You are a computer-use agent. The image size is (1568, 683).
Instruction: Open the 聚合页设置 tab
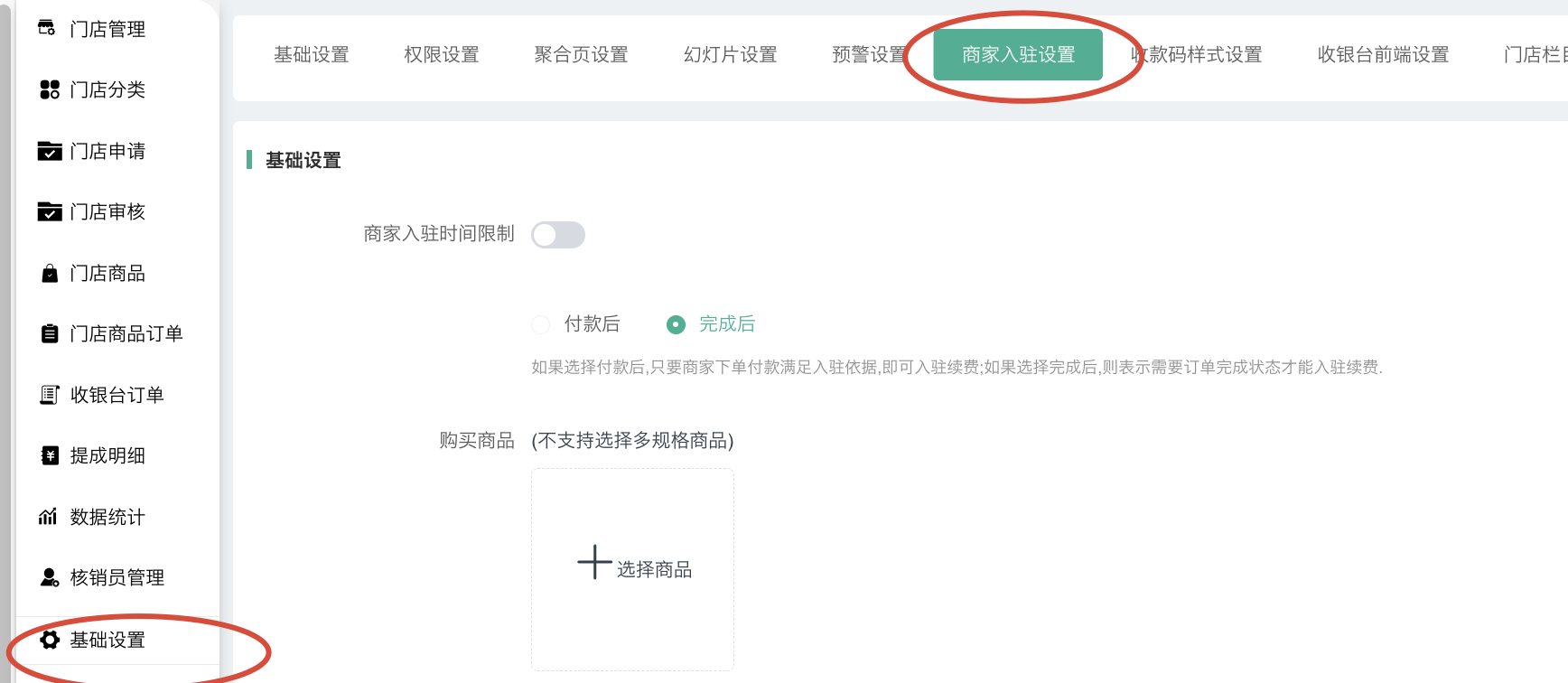[581, 55]
